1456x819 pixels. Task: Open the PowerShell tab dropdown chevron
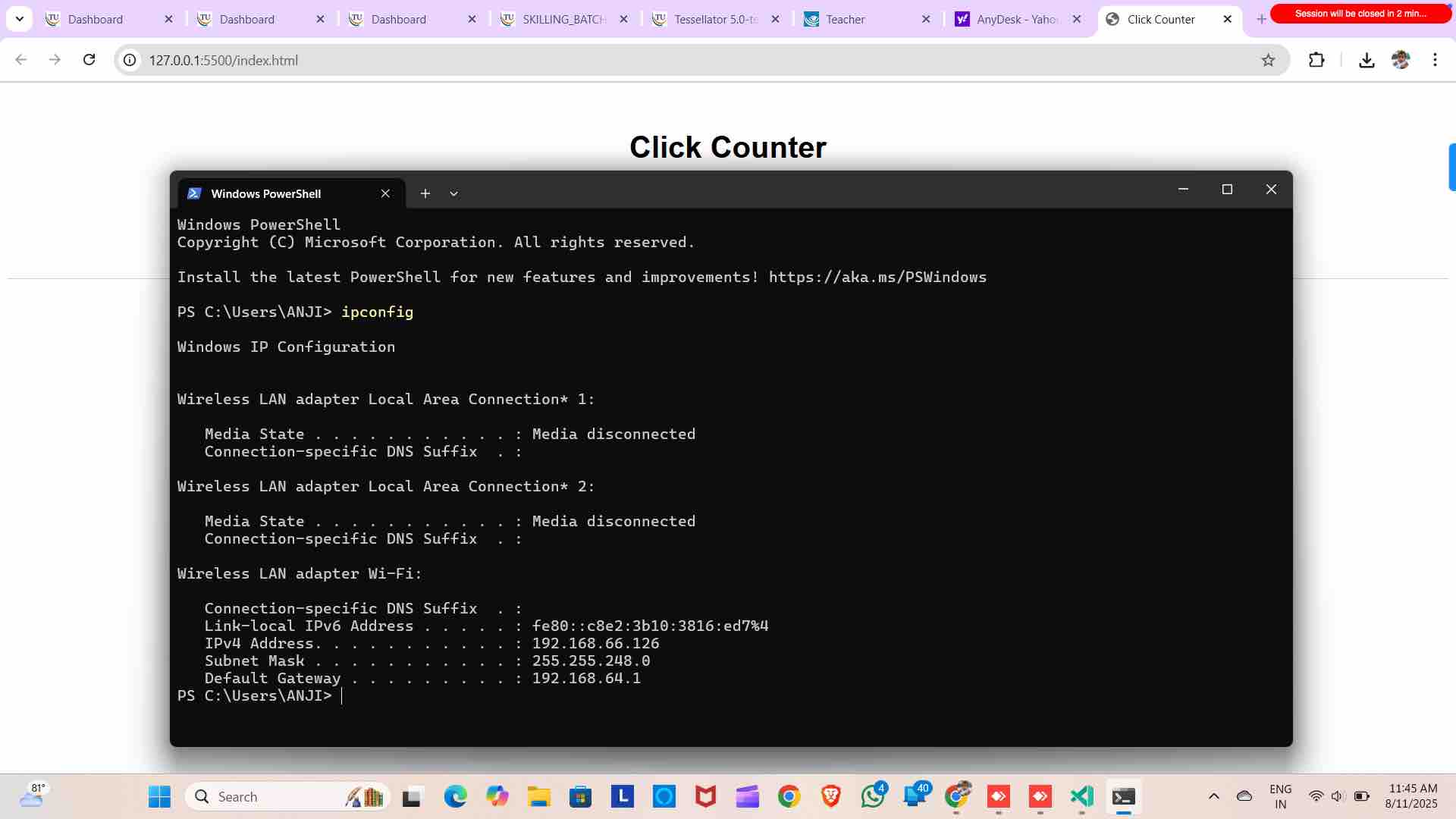point(453,193)
